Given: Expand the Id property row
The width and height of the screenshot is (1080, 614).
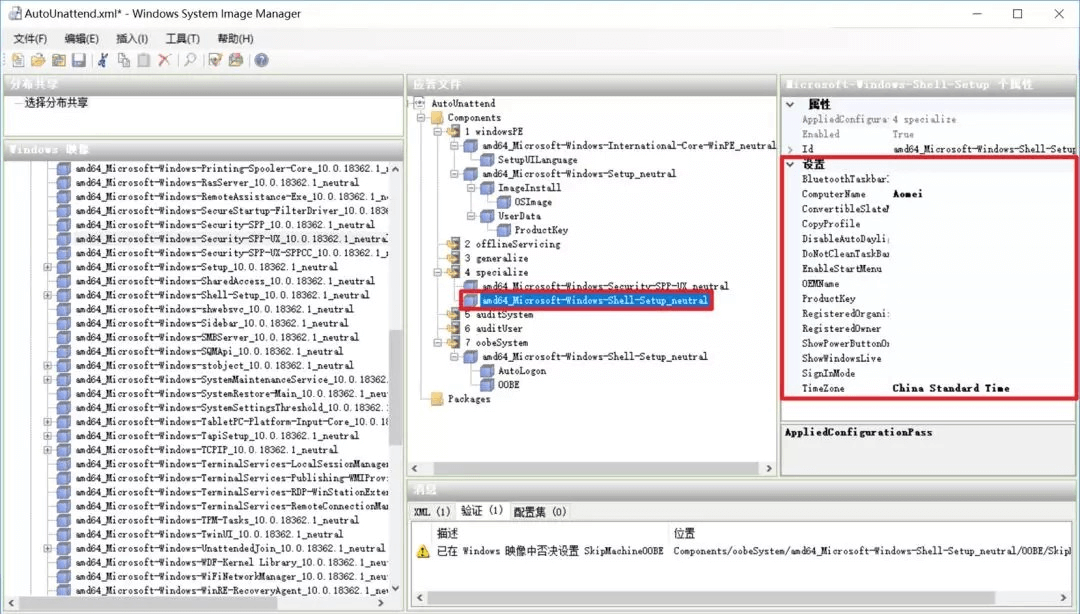Looking at the screenshot, I should click(x=790, y=149).
